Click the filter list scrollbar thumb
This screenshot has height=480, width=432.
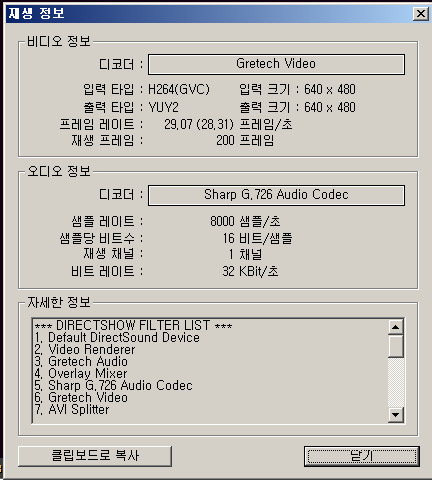[x=396, y=346]
